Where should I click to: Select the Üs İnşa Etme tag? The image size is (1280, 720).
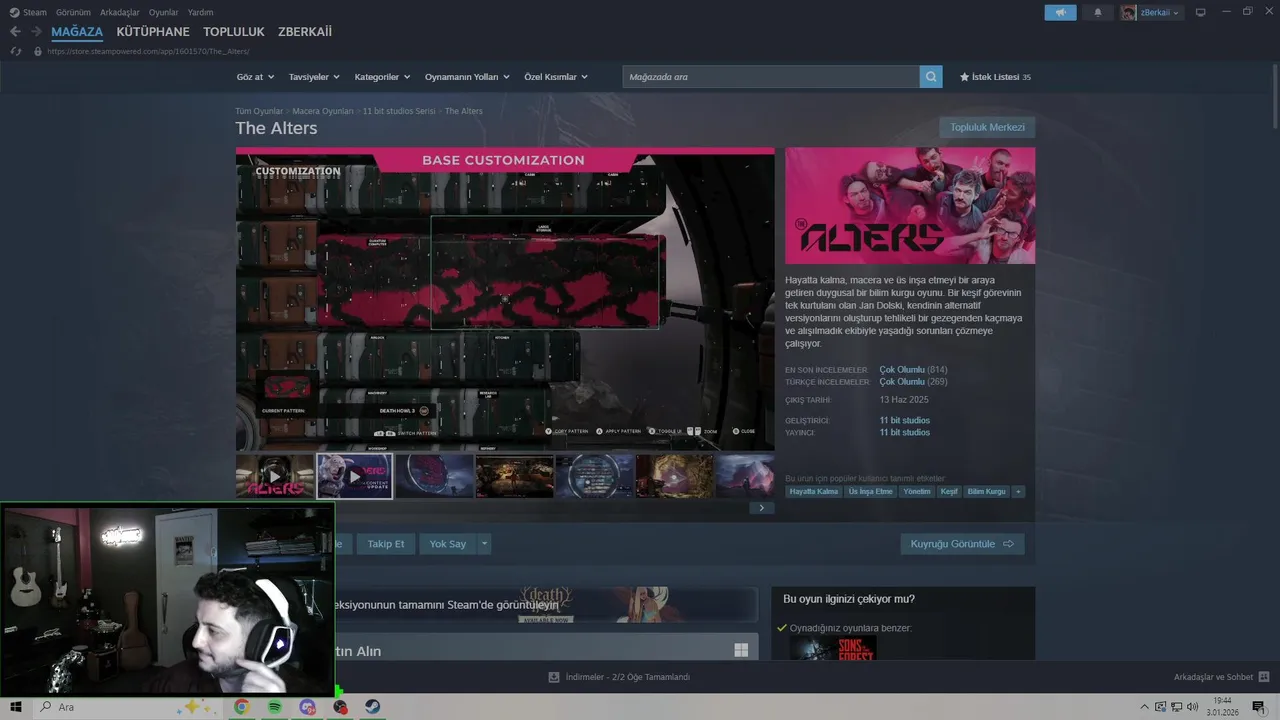pos(871,492)
